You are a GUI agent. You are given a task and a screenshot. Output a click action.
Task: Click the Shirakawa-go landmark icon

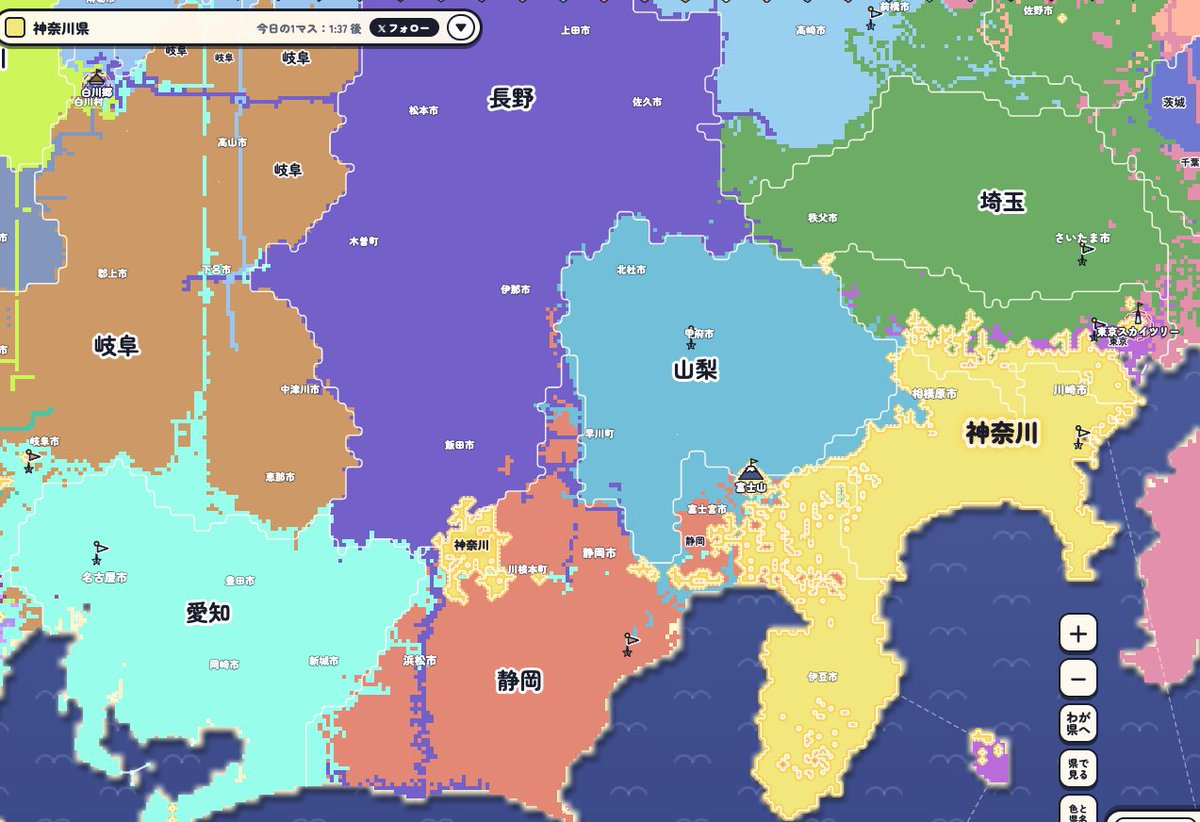coord(97,78)
